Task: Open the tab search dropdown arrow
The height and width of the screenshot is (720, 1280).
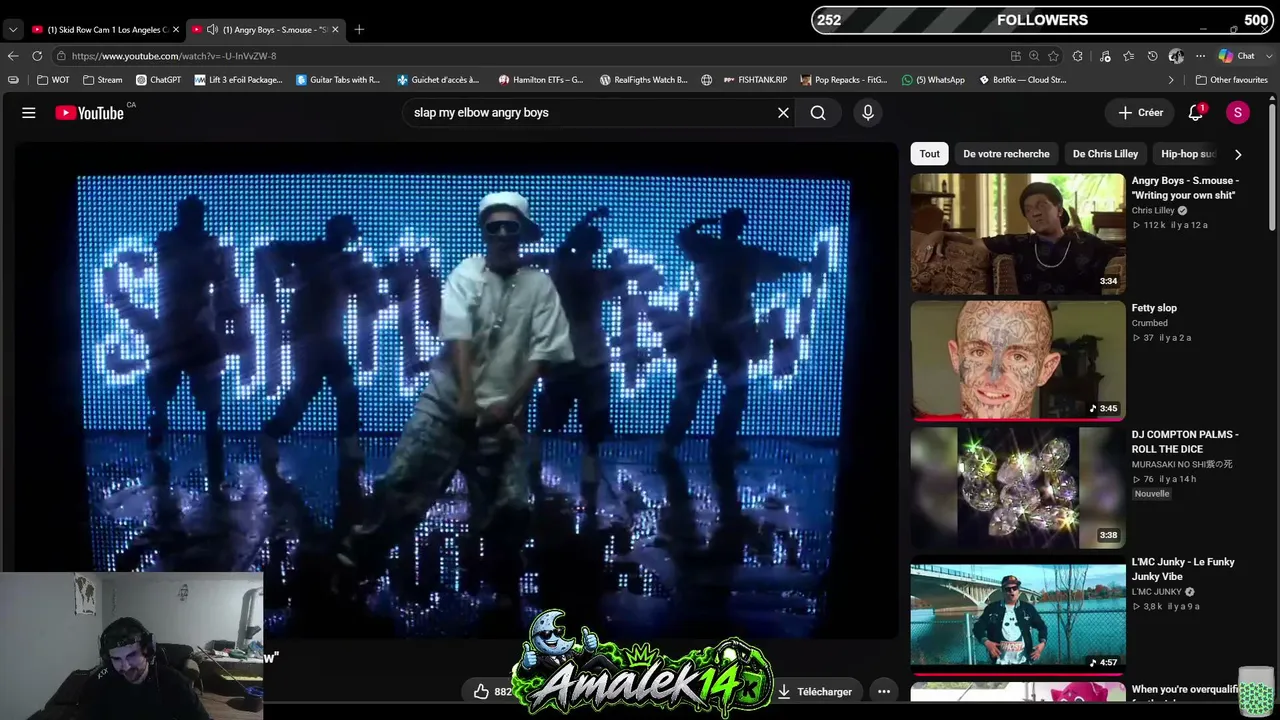Action: (13, 29)
